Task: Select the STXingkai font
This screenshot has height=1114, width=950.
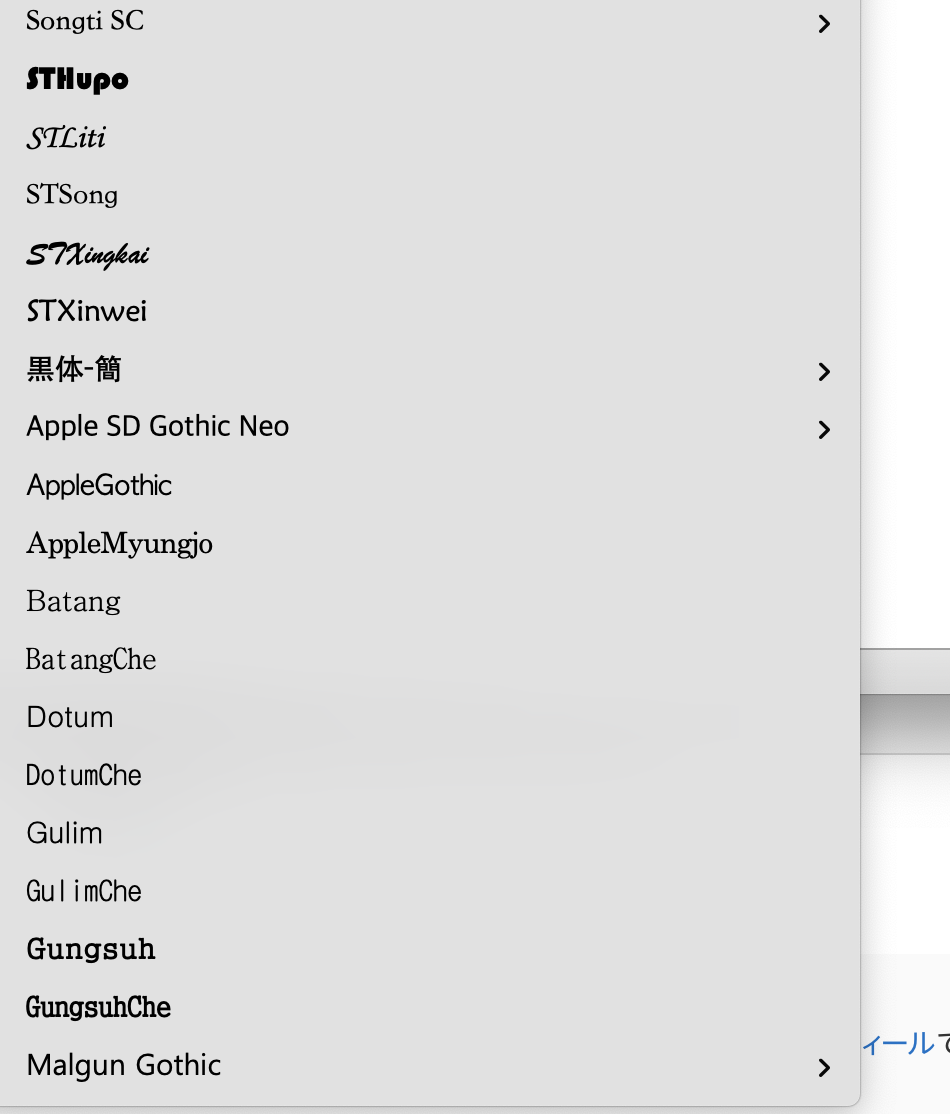Action: coord(88,254)
